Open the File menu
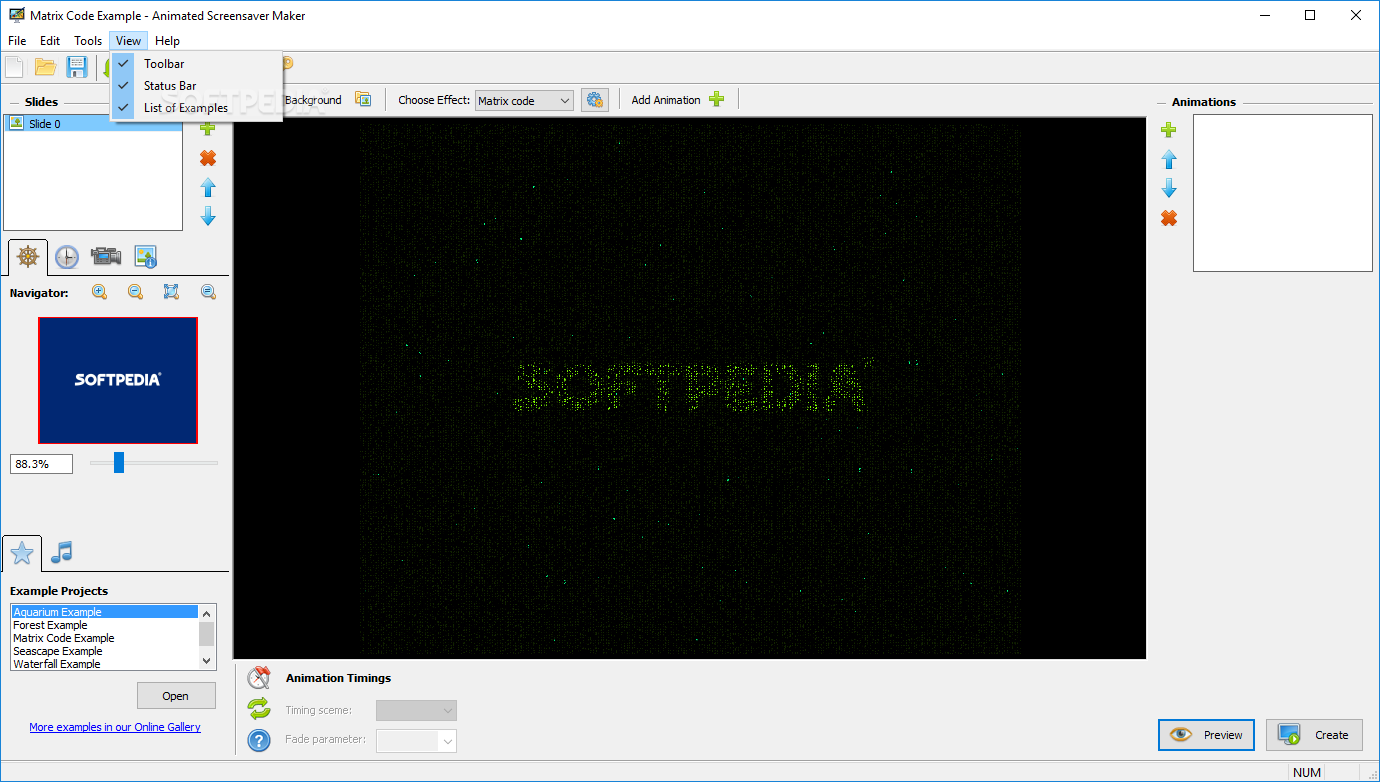 (17, 41)
